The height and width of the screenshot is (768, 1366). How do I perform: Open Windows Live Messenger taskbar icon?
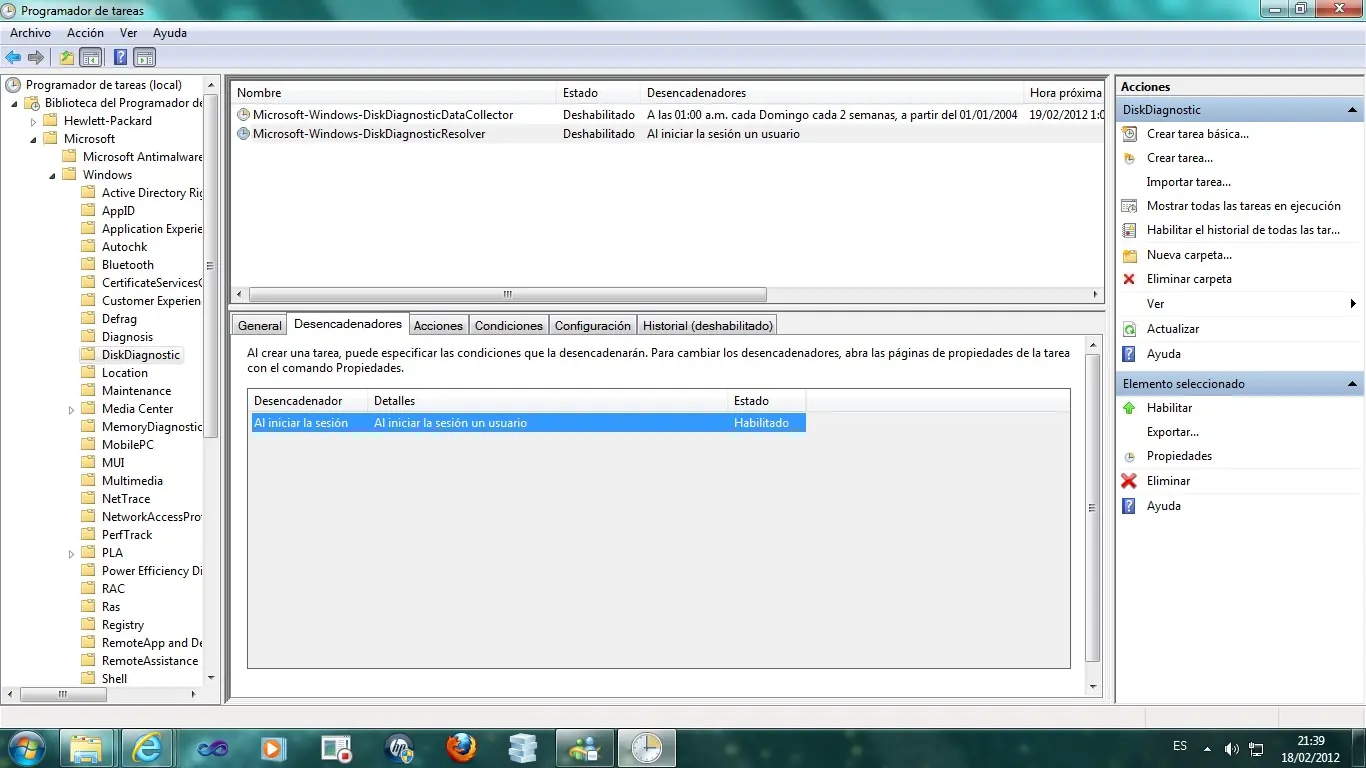click(584, 747)
